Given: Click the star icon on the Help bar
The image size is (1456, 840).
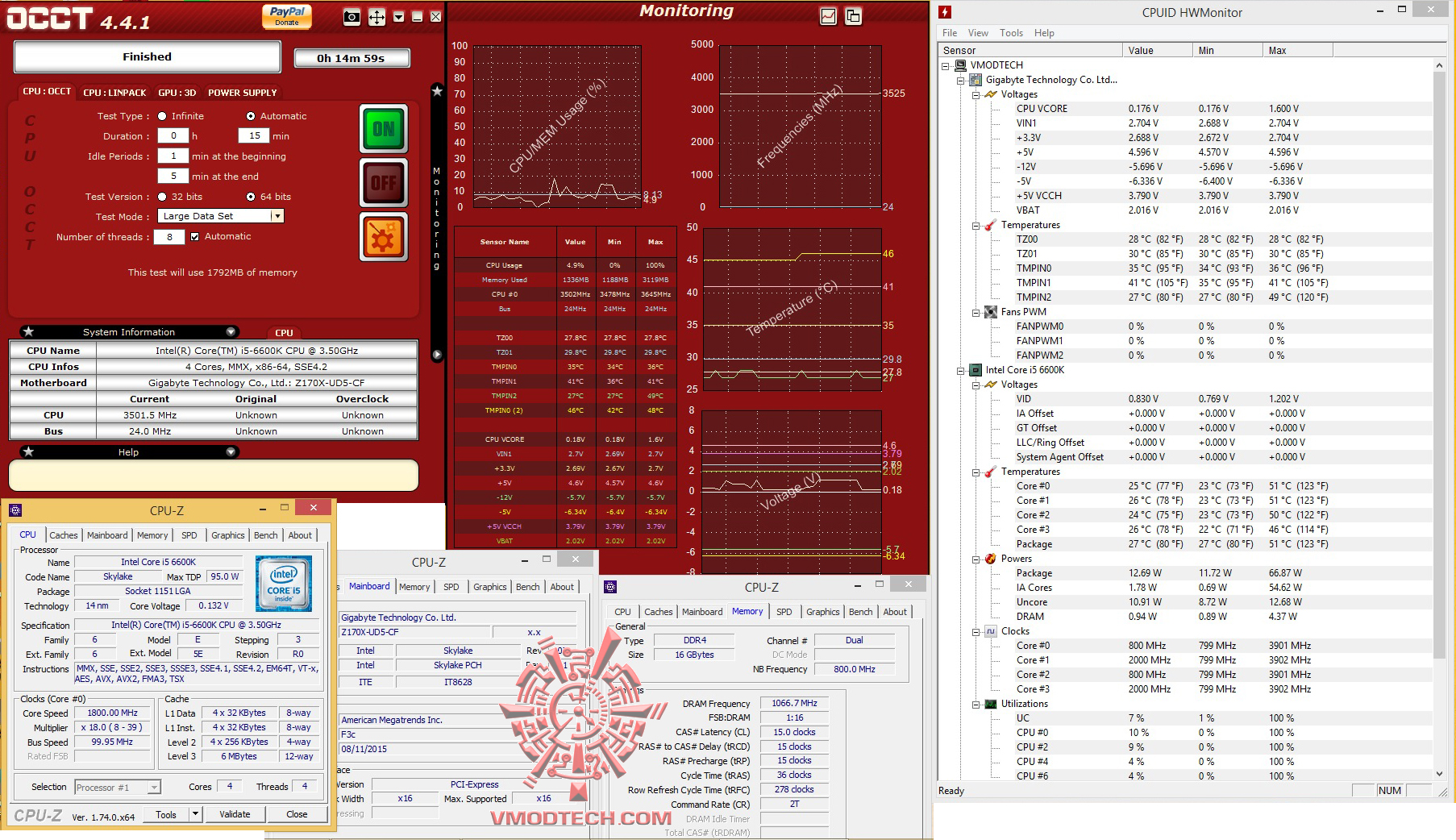Looking at the screenshot, I should click(28, 451).
